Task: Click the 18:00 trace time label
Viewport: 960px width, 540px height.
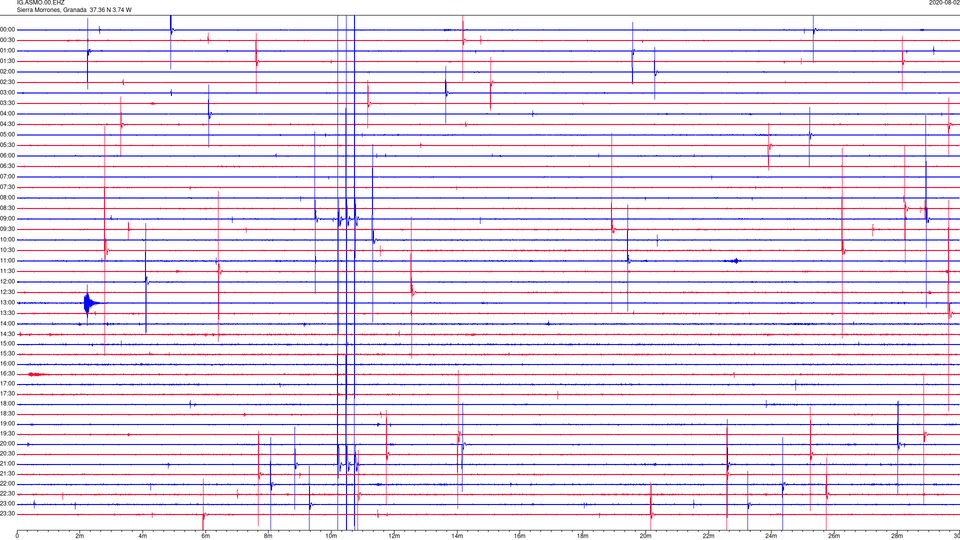Action: (8, 404)
